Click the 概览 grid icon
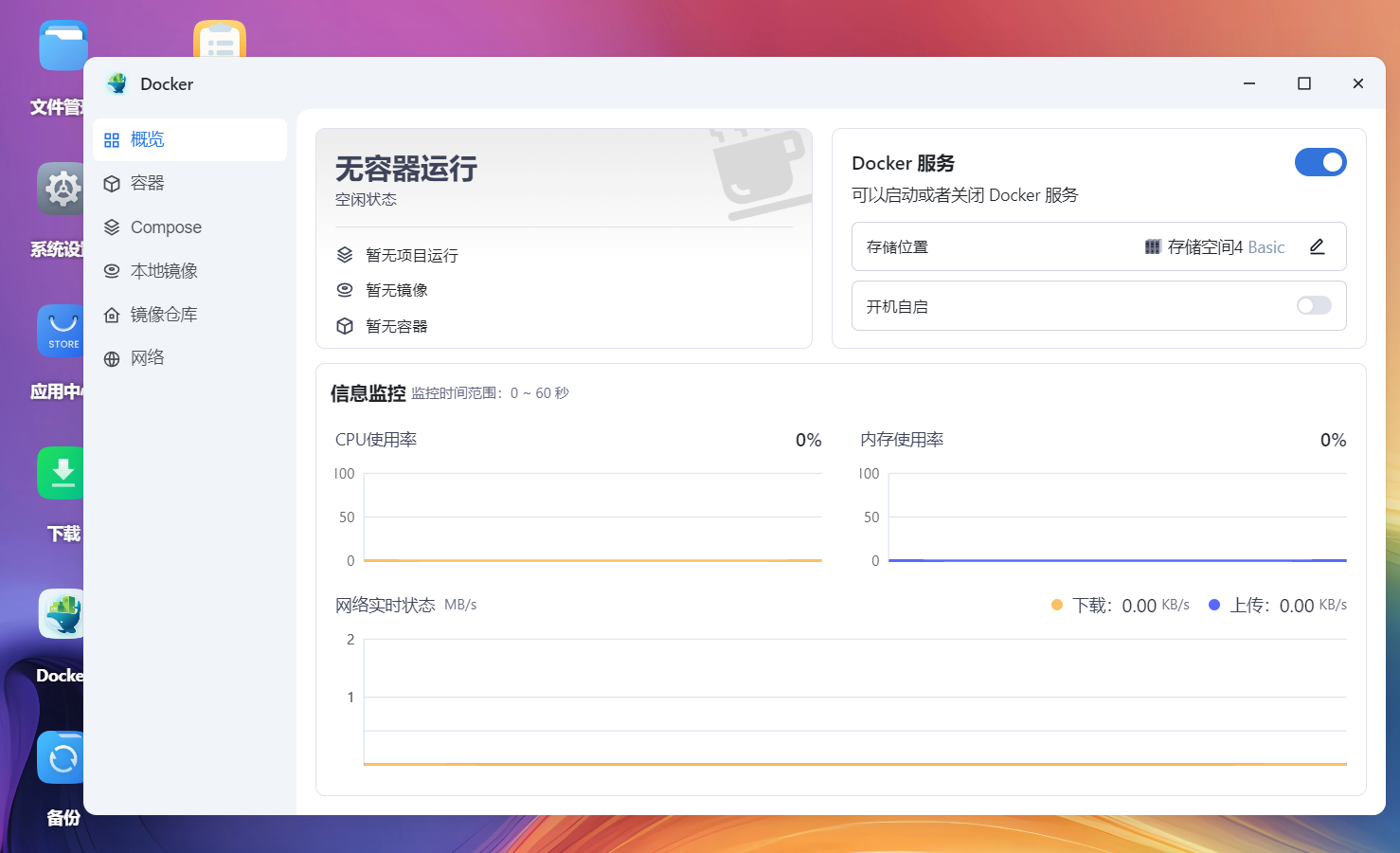 pos(112,140)
